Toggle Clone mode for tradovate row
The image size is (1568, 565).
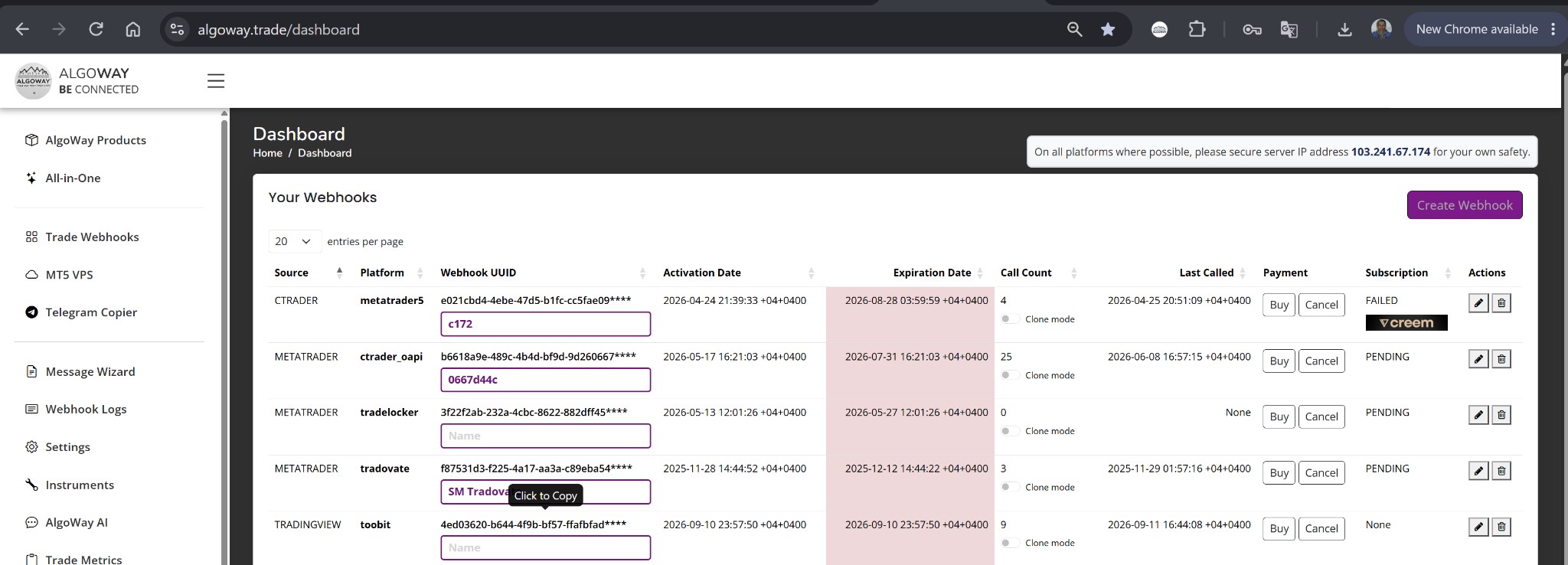point(1010,487)
